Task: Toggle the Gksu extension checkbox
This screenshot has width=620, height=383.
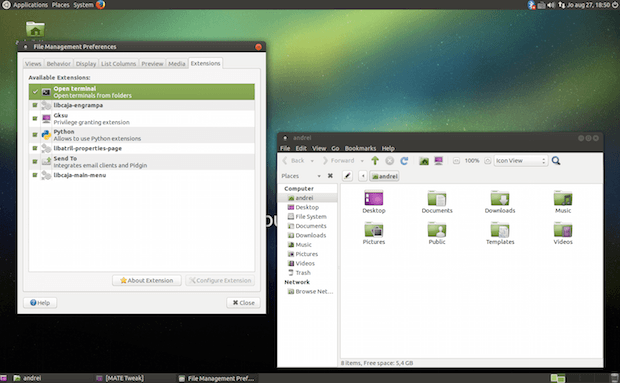Action: (x=35, y=119)
